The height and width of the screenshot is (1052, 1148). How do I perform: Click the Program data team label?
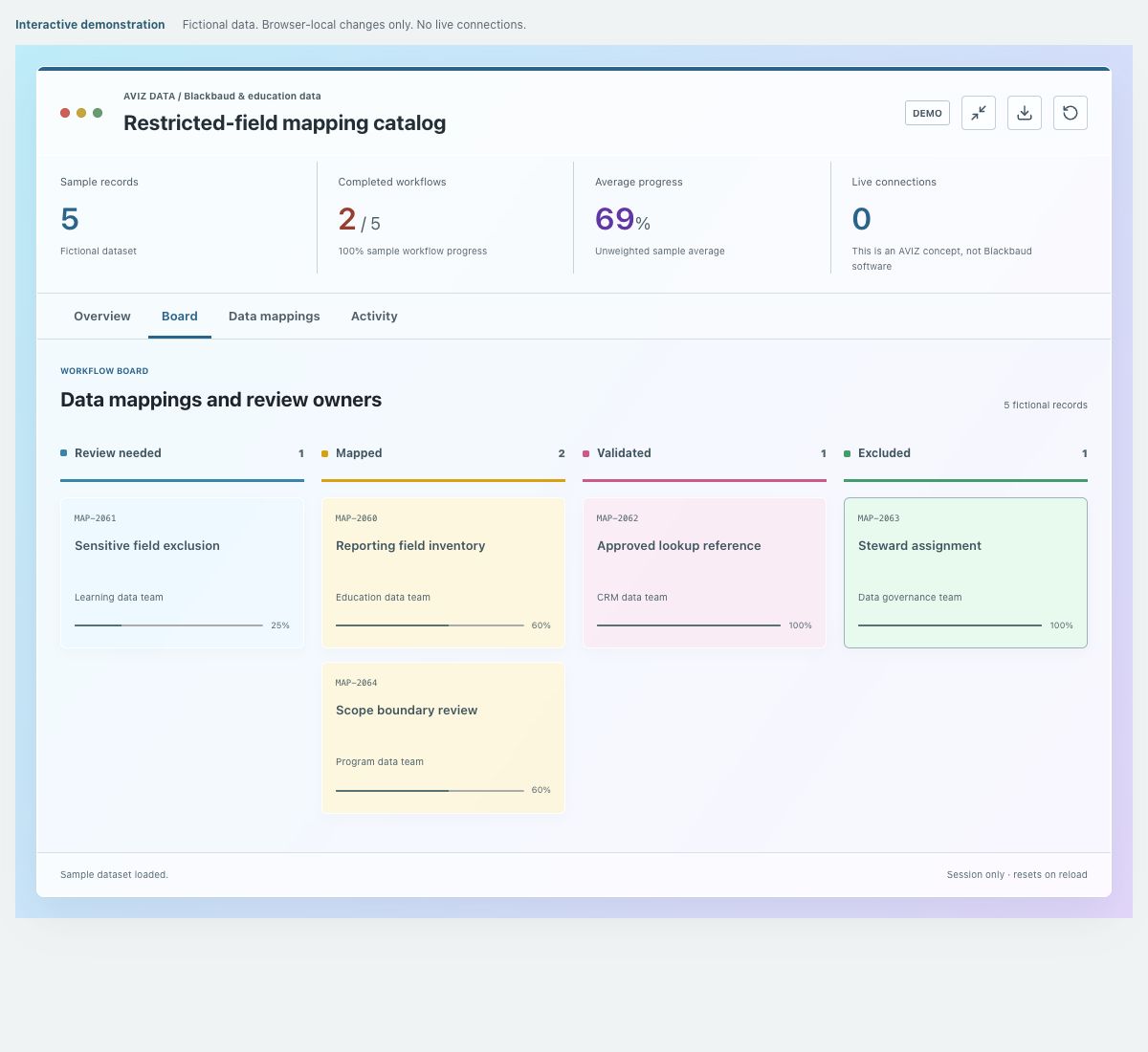[x=380, y=762]
